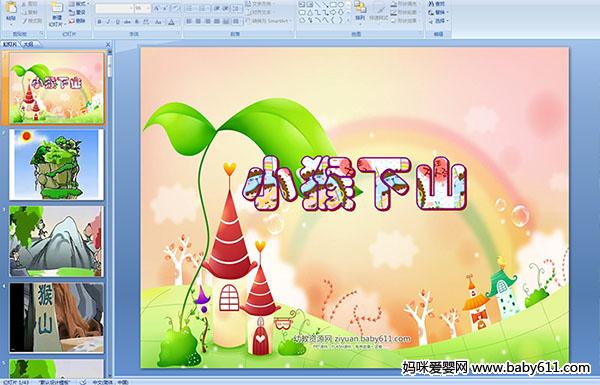Switch to the Outline tab in the left pane

pos(28,44)
